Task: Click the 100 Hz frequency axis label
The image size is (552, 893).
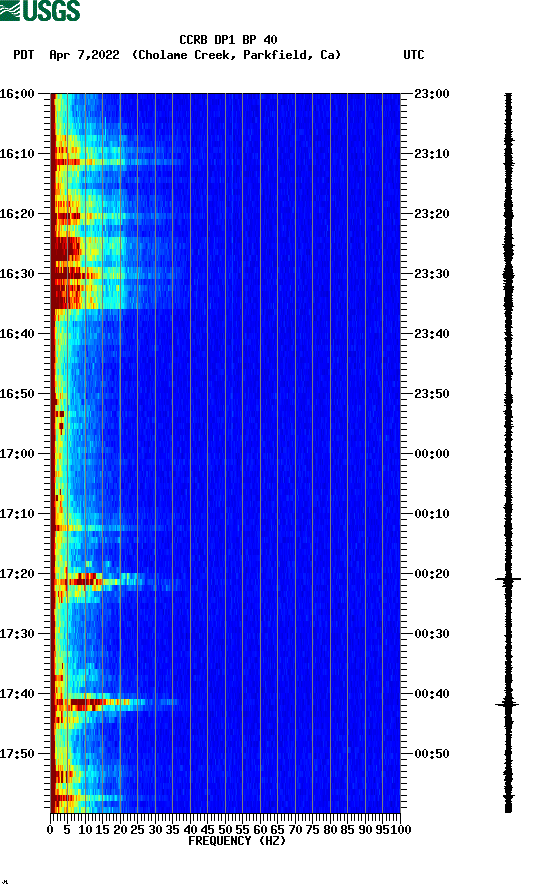Action: tap(401, 830)
